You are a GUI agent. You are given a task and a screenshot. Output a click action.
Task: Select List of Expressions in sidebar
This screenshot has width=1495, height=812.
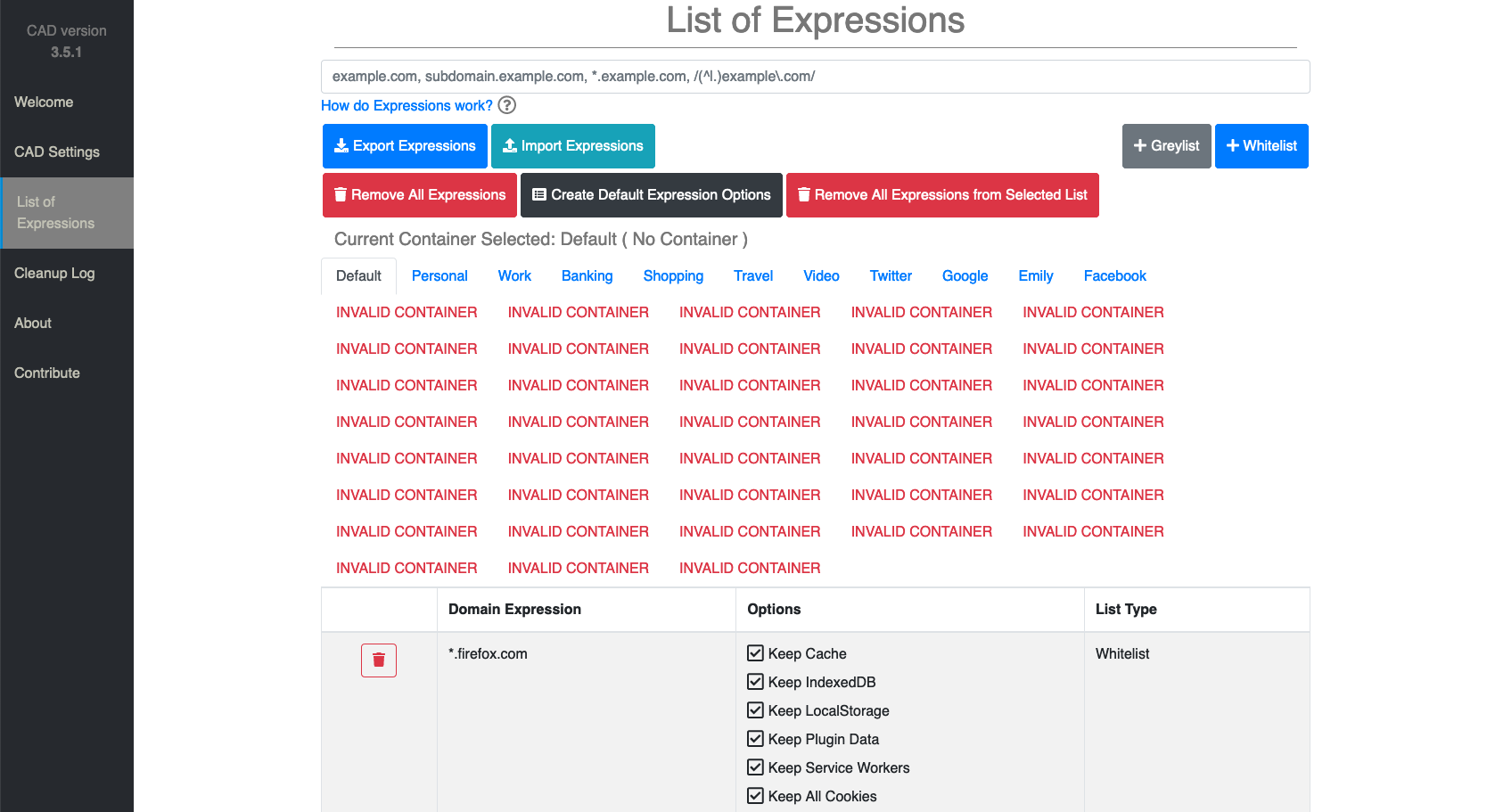(x=67, y=213)
